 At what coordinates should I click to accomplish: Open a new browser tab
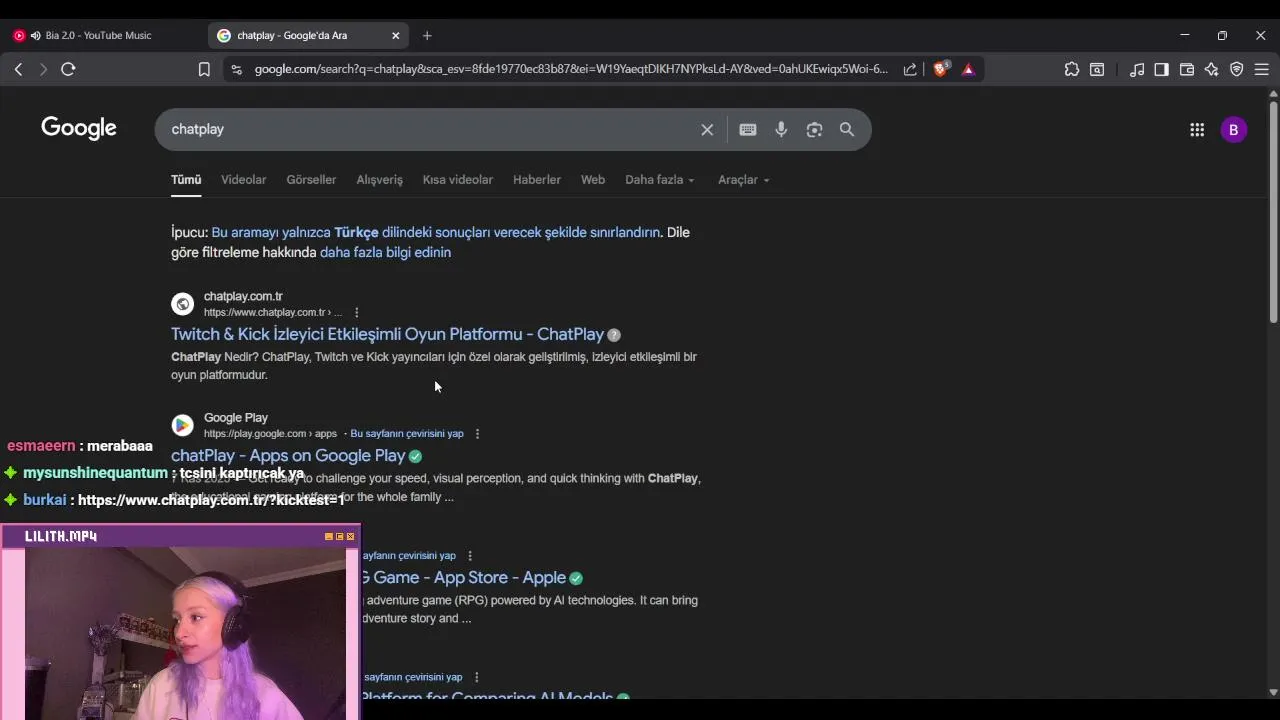click(x=427, y=35)
